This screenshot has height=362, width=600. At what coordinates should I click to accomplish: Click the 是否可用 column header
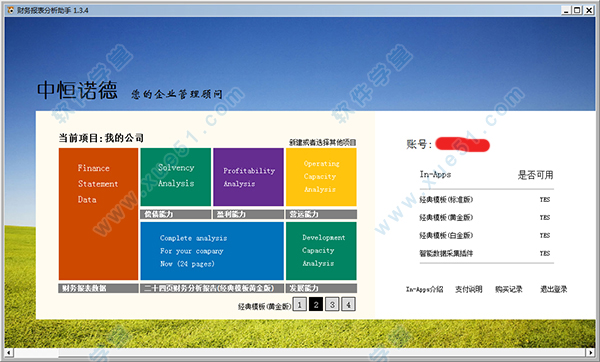point(535,175)
